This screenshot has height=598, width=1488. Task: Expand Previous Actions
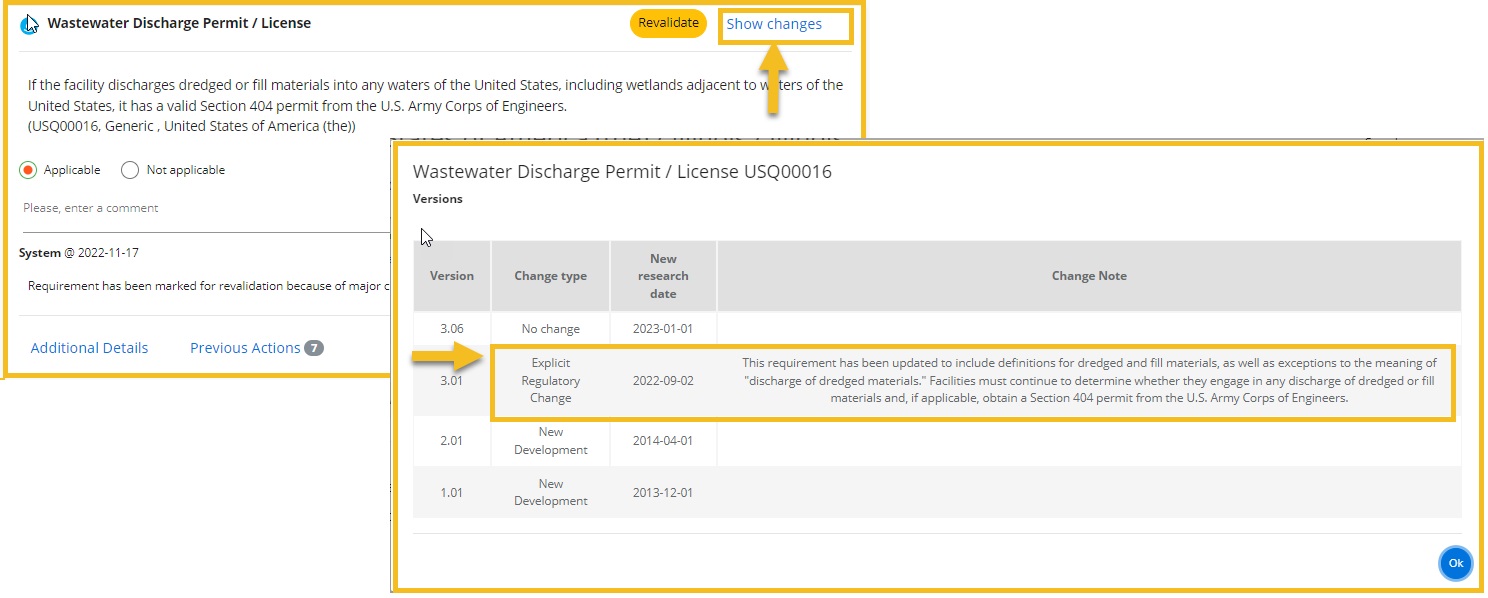pyautogui.click(x=245, y=348)
